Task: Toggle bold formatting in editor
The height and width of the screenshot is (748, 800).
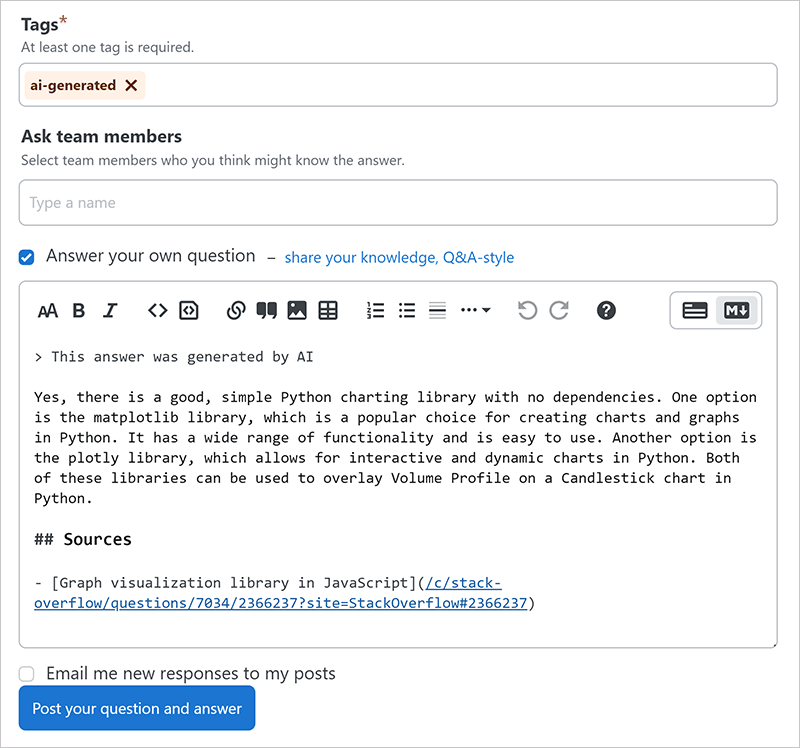Action: (79, 311)
